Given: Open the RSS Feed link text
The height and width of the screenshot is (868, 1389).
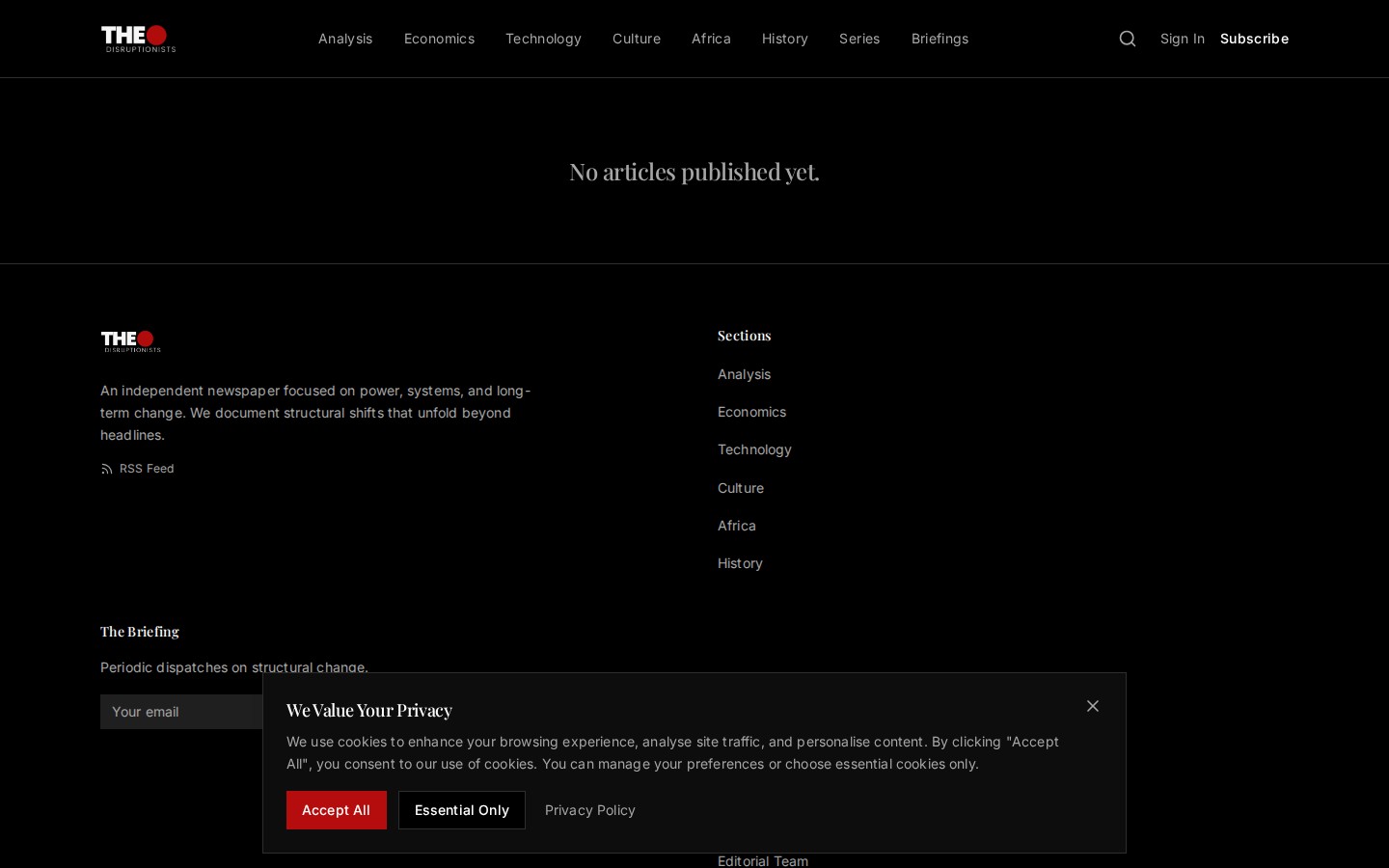Looking at the screenshot, I should coord(147,469).
